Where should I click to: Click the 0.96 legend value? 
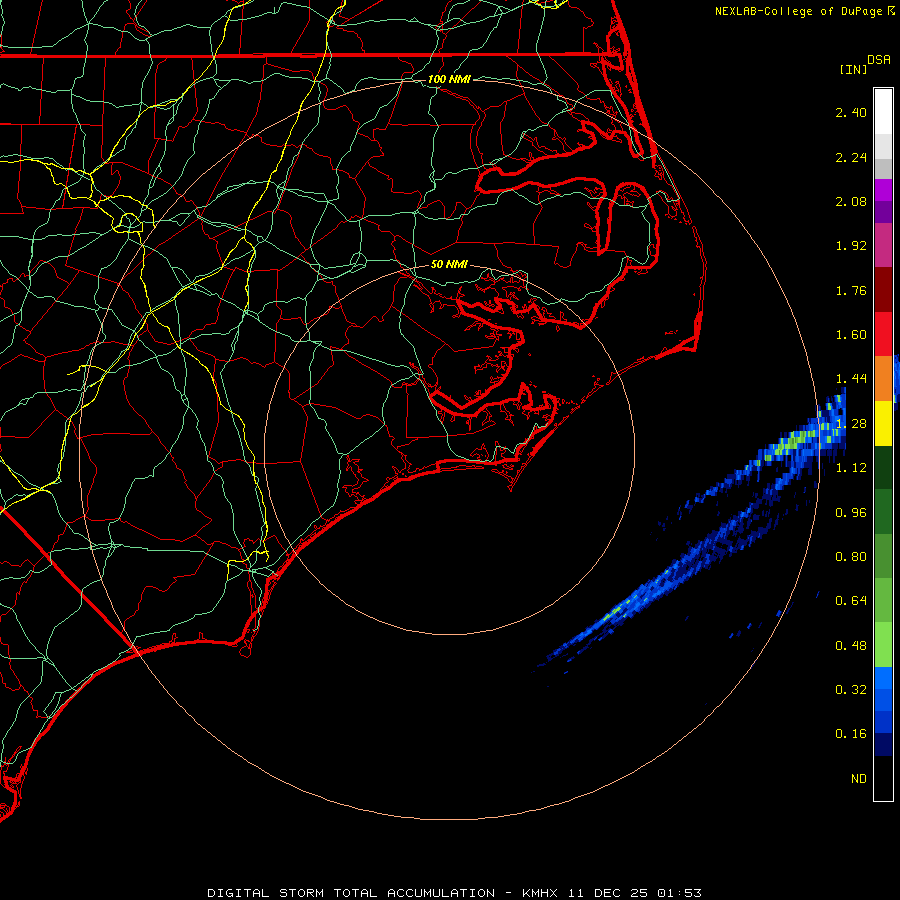click(x=851, y=513)
